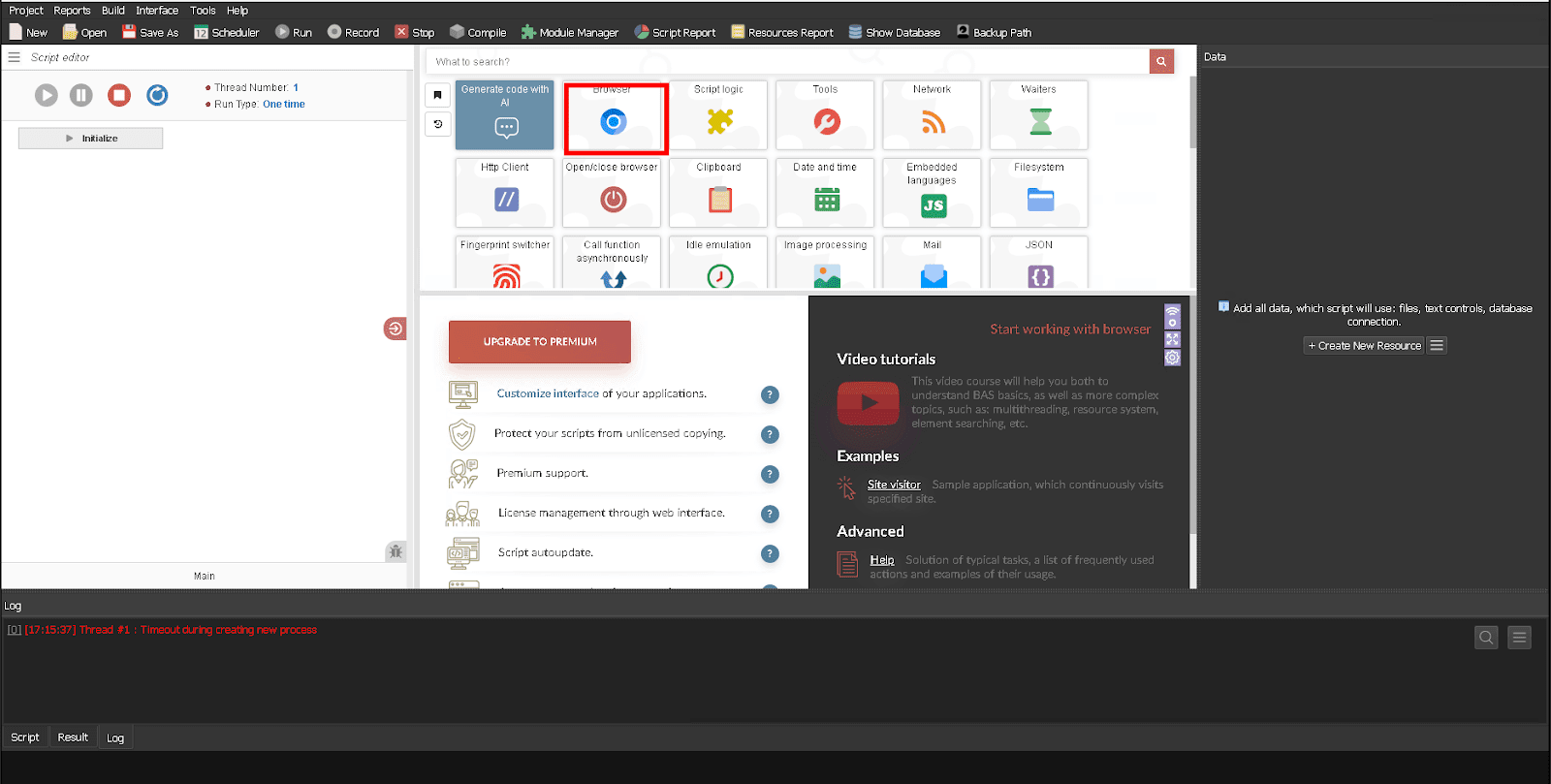This screenshot has width=1551, height=784.
Task: Open the Http Client module
Action: (x=505, y=193)
